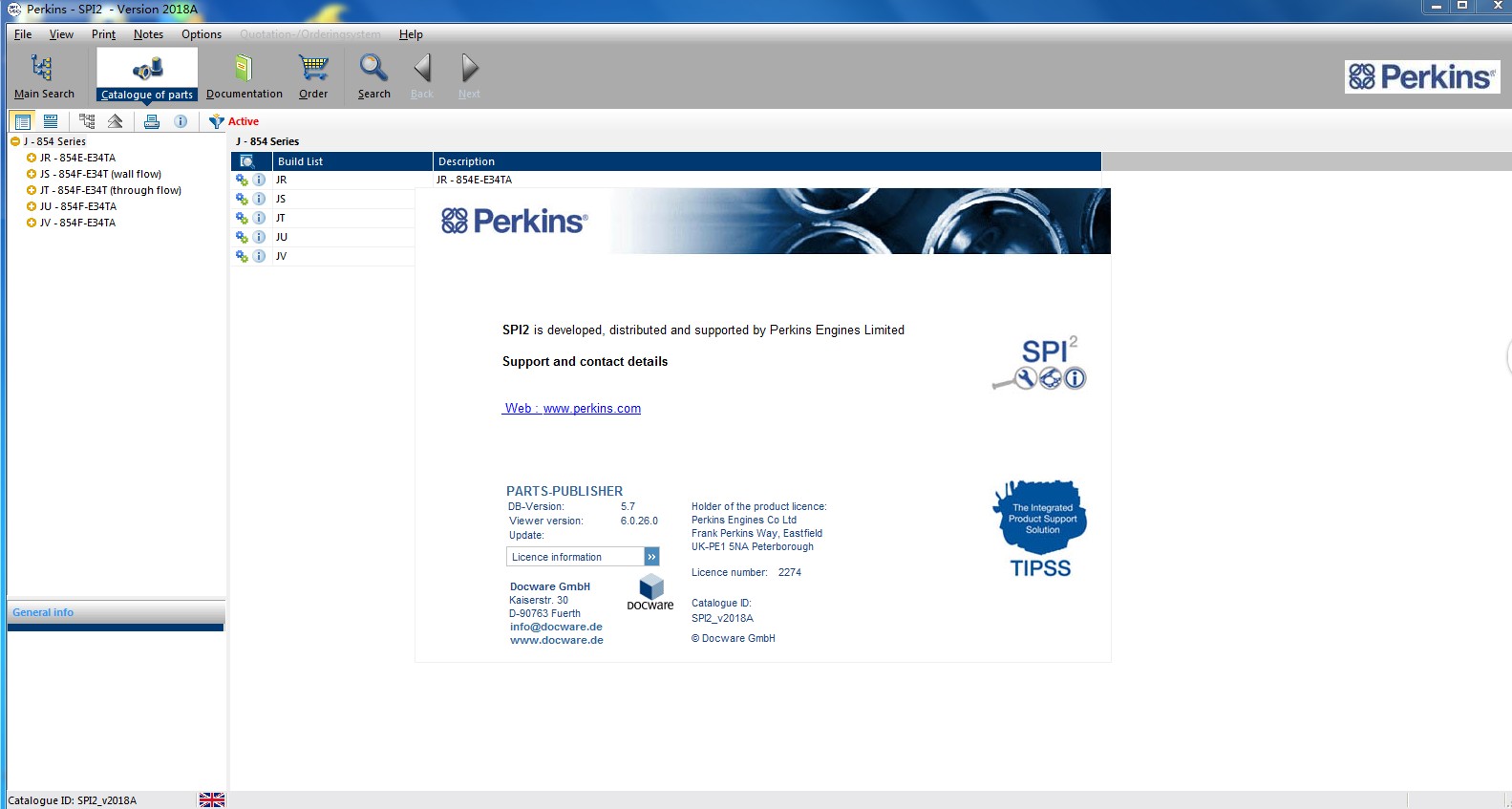Expand the JT - 854F-E34T (through flow) node
Viewport: 1512px width, 809px height.
(x=32, y=190)
